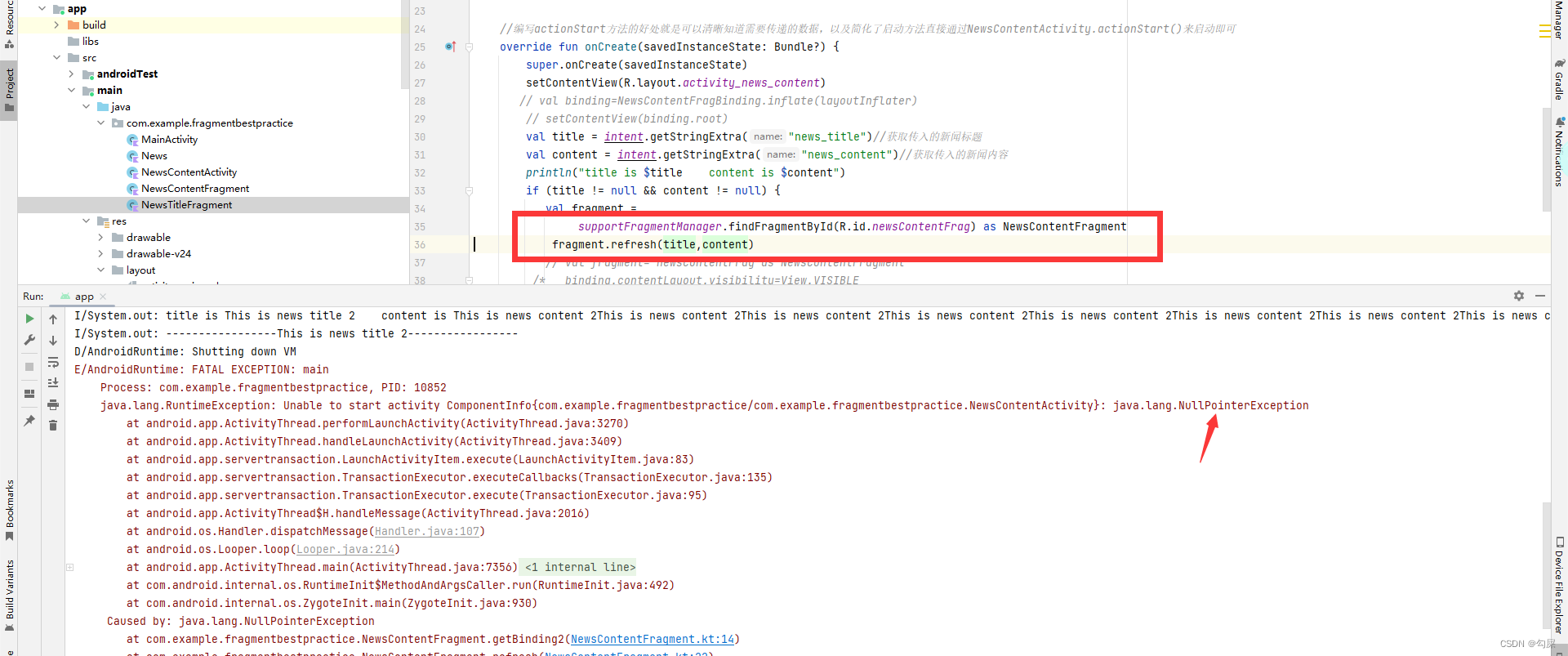Viewport: 1568px width, 656px height.
Task: Place the cursor in fragment.refresh(title,content) line
Action: (x=653, y=244)
